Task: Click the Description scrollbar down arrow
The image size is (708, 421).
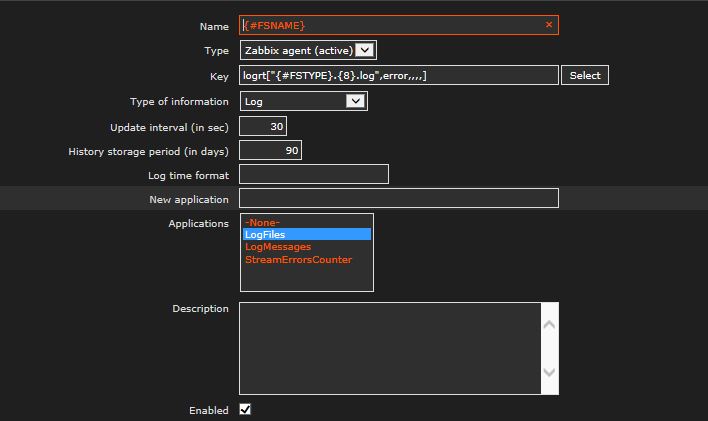Action: 549,372
